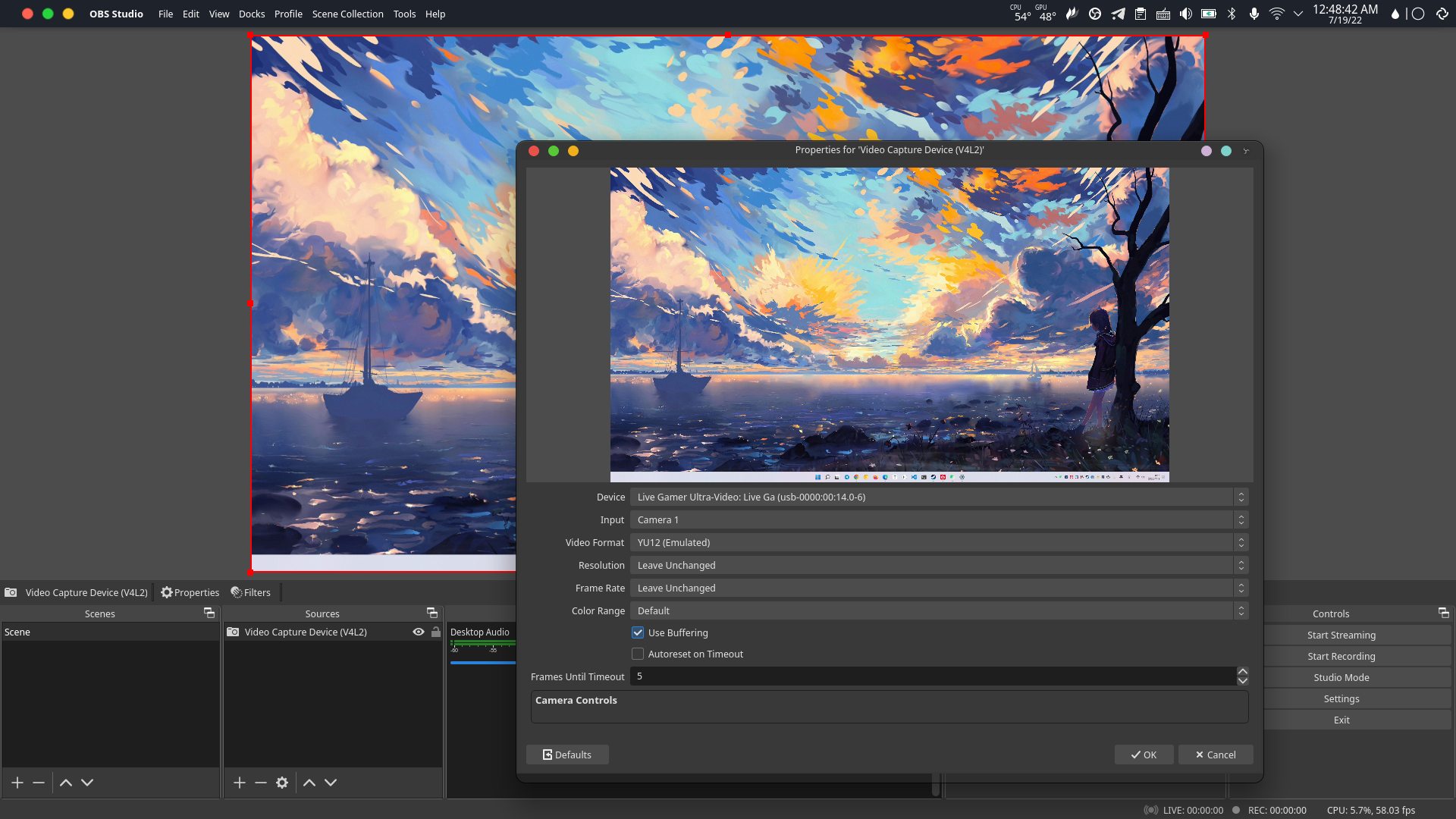Click Start Streaming in Controls
This screenshot has height=819, width=1456.
click(1341, 635)
